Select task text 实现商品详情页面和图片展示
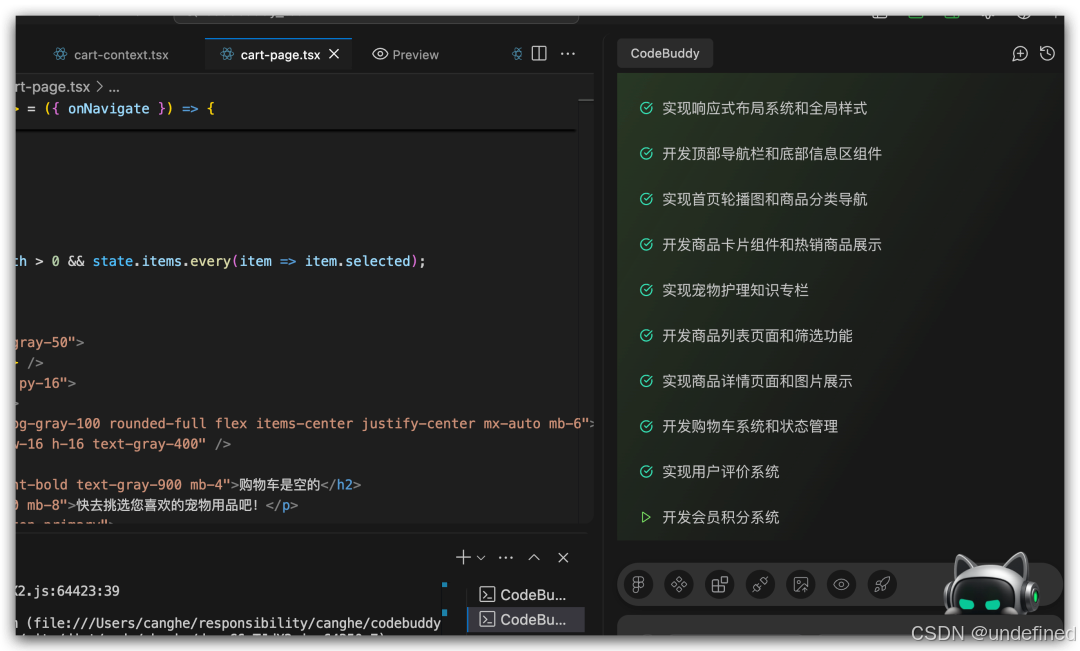Viewport: 1080px width, 651px height. [x=757, y=381]
